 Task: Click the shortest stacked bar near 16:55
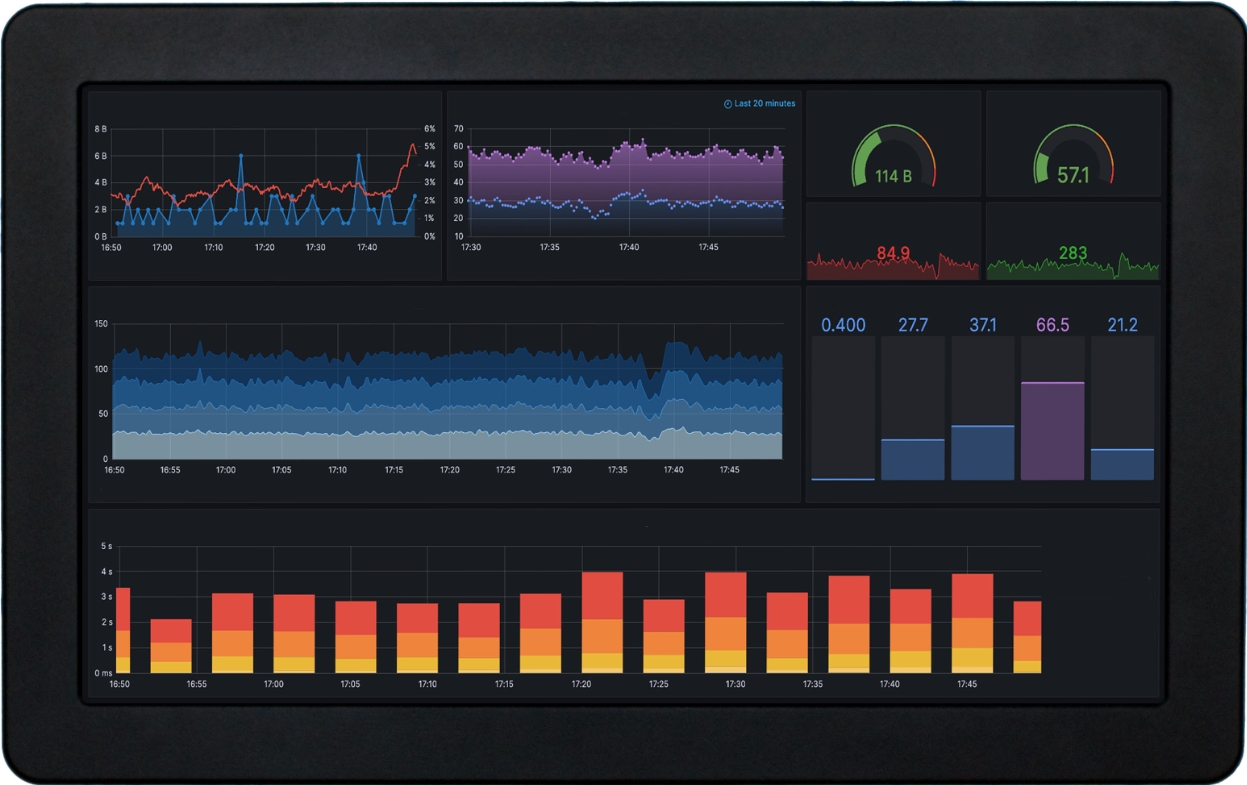[171, 645]
